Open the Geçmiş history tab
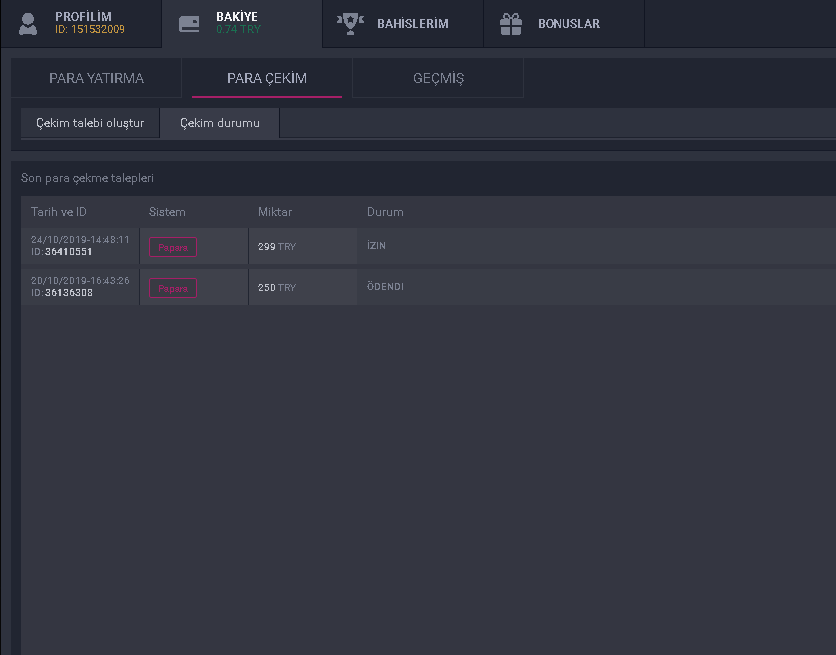 [x=438, y=78]
